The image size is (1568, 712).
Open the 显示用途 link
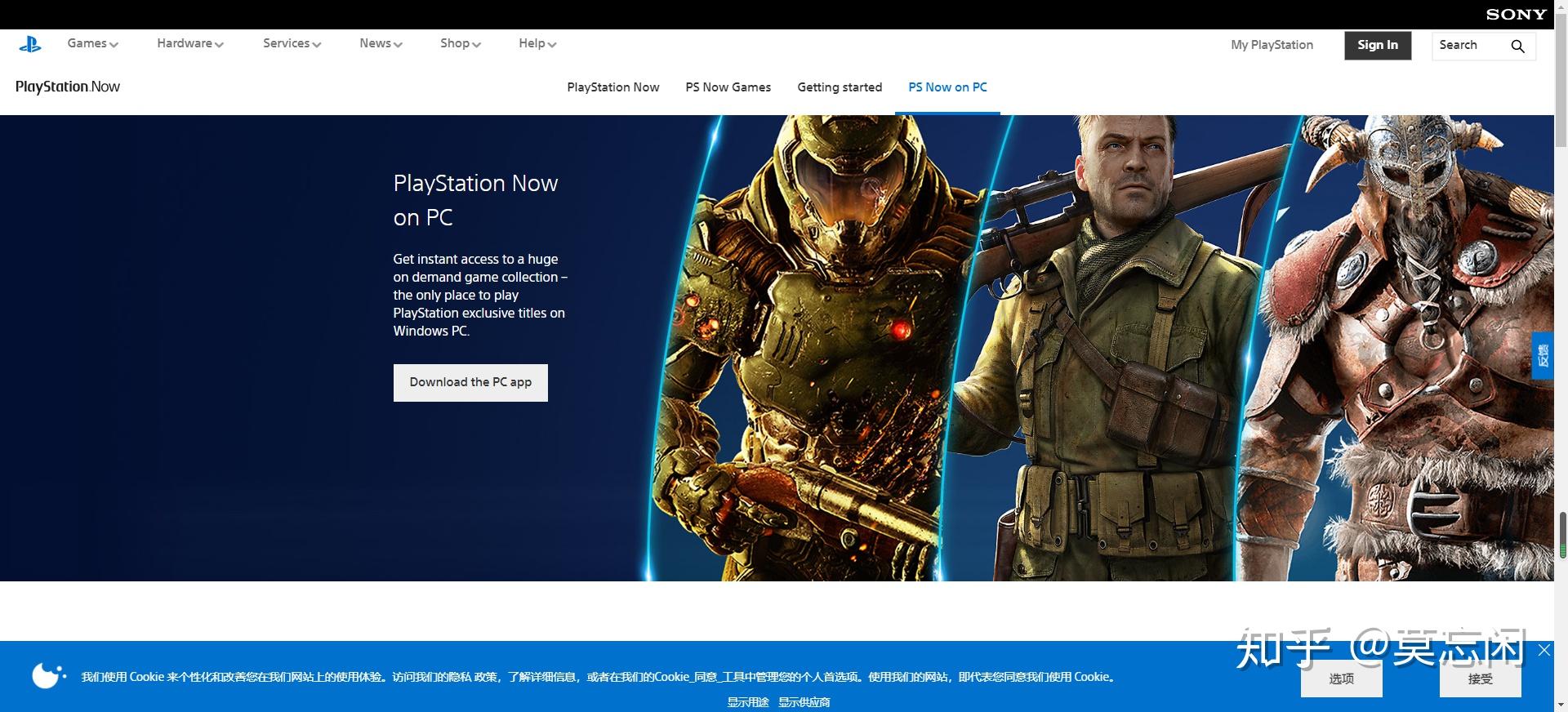click(x=748, y=702)
